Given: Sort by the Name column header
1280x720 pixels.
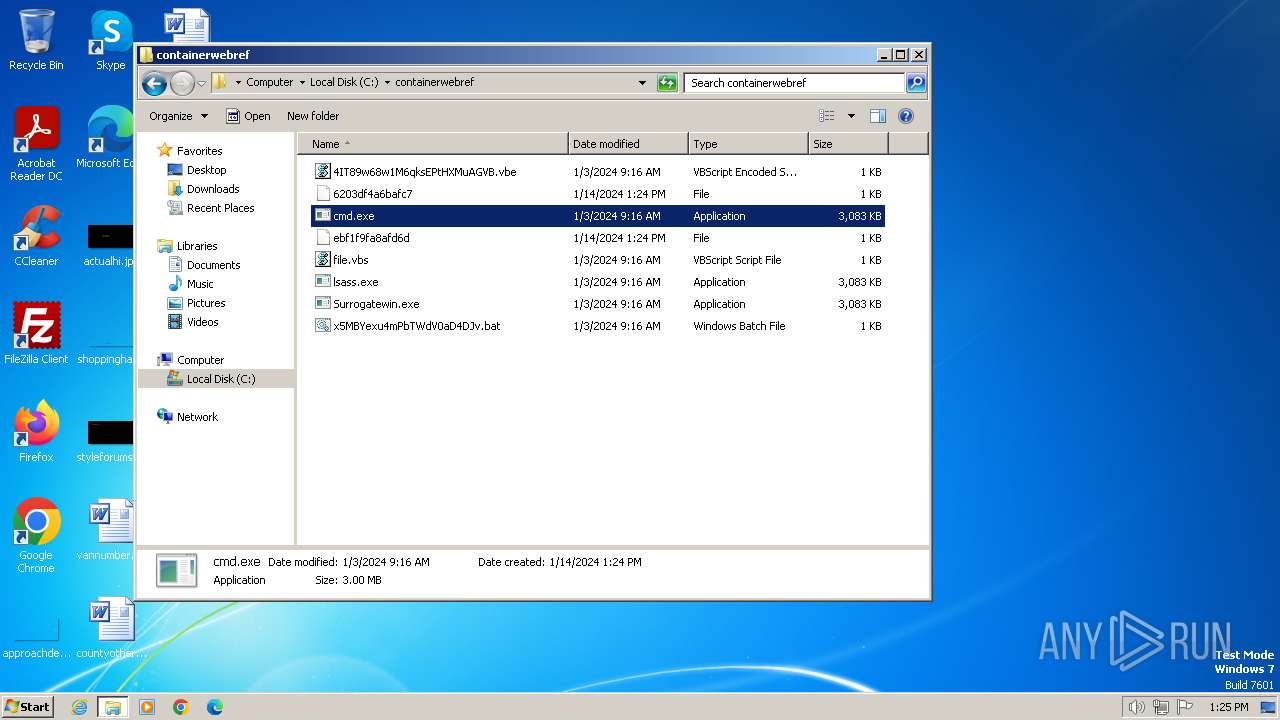Looking at the screenshot, I should point(434,144).
